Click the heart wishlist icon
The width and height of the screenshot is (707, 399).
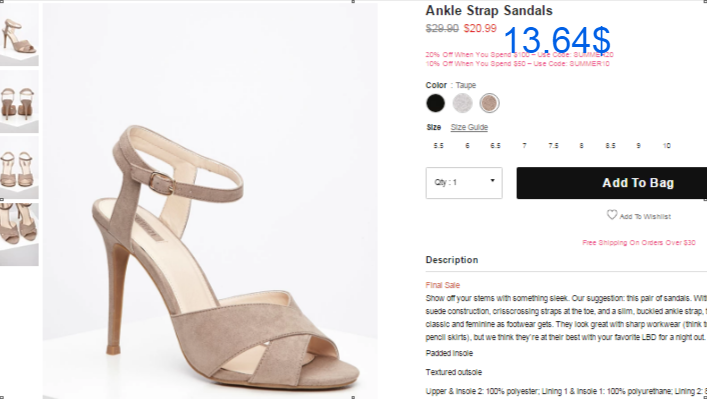(611, 215)
